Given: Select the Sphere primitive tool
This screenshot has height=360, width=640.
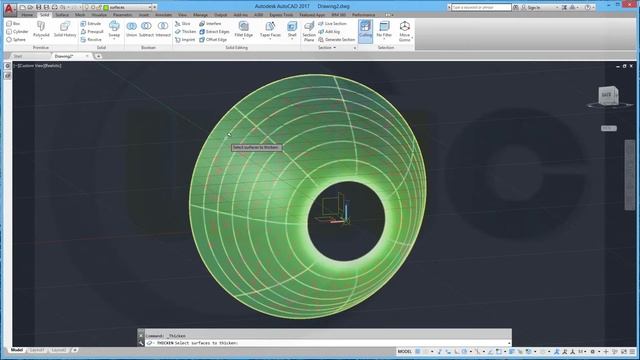Looking at the screenshot, I should coord(16,40).
